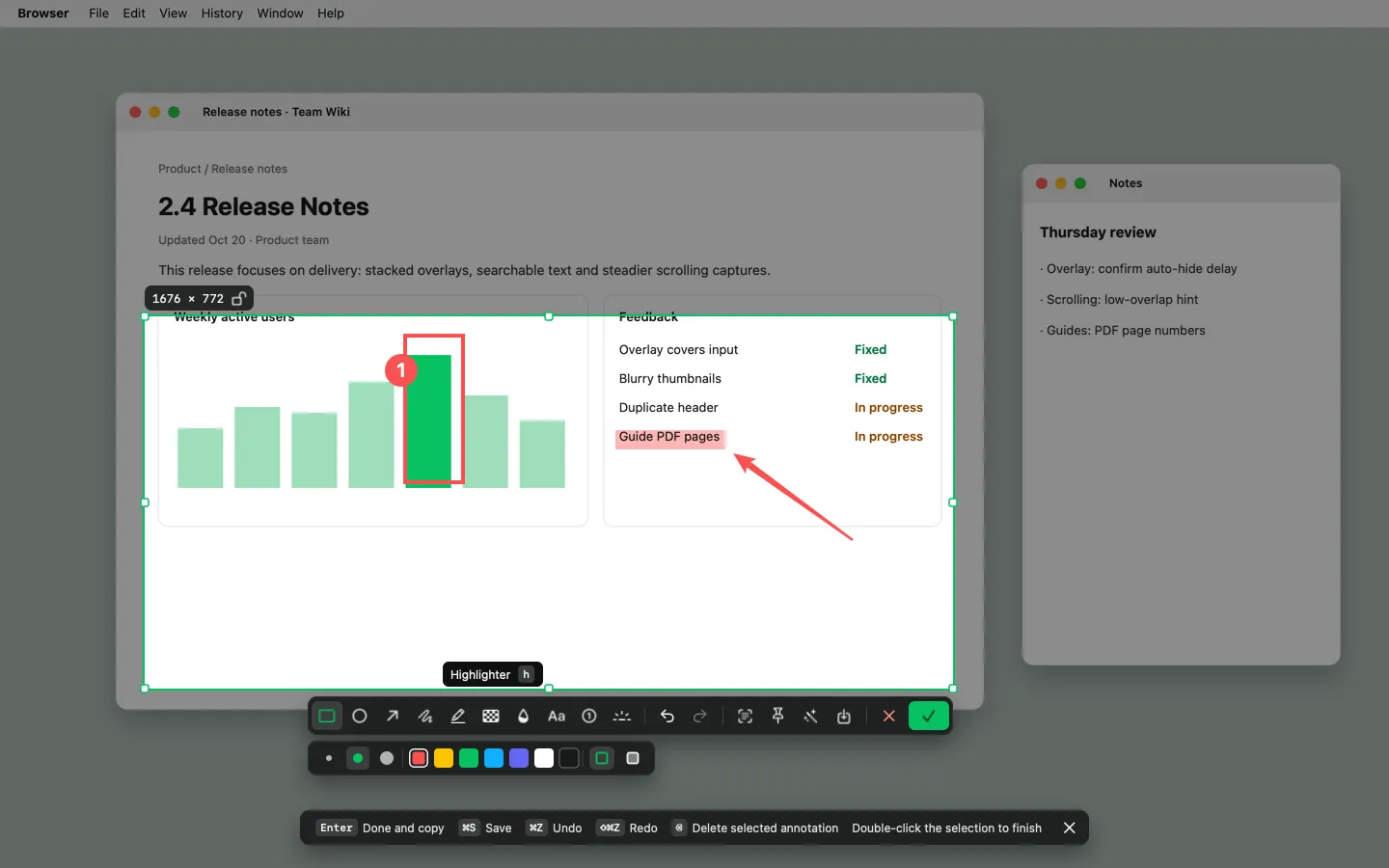Choose the large gray stroke size dot
Viewport: 1389px width, 868px height.
(x=387, y=758)
